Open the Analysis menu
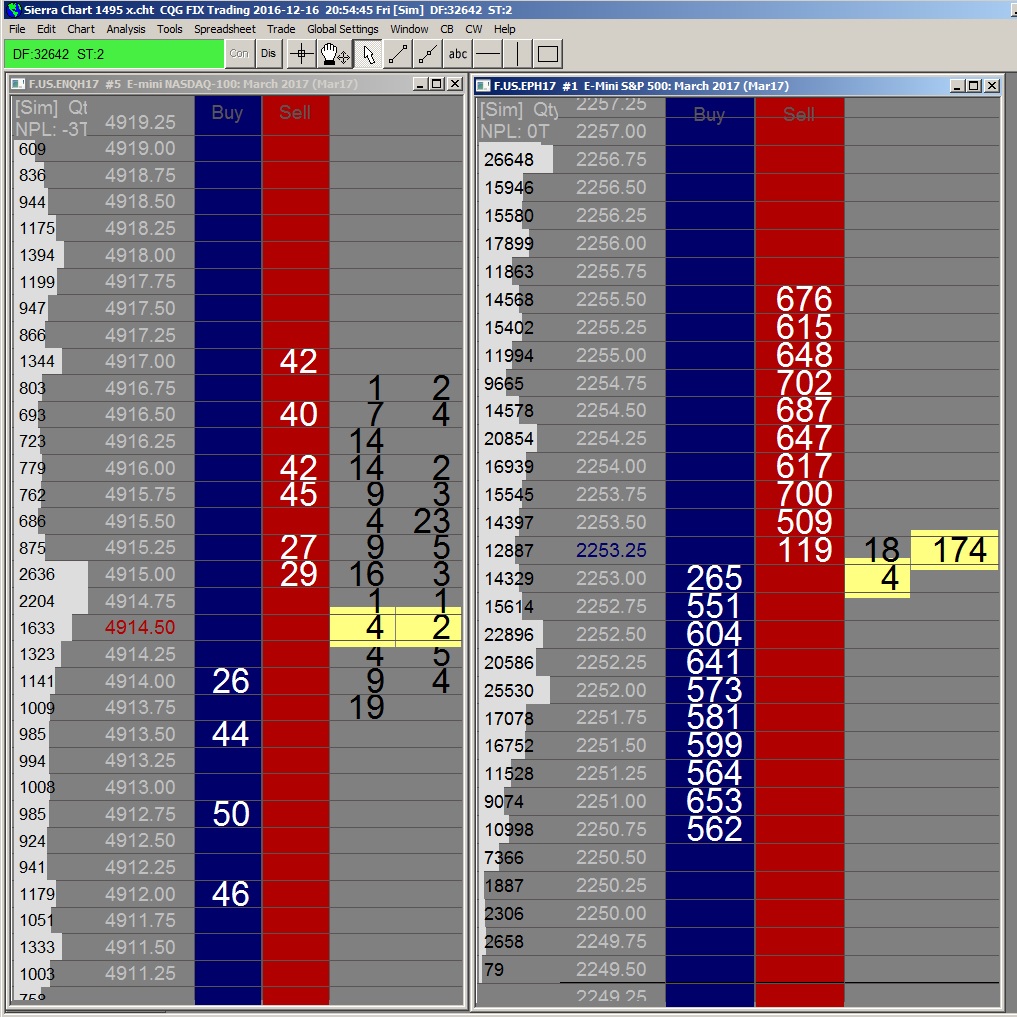This screenshot has width=1017, height=1017. pos(126,29)
